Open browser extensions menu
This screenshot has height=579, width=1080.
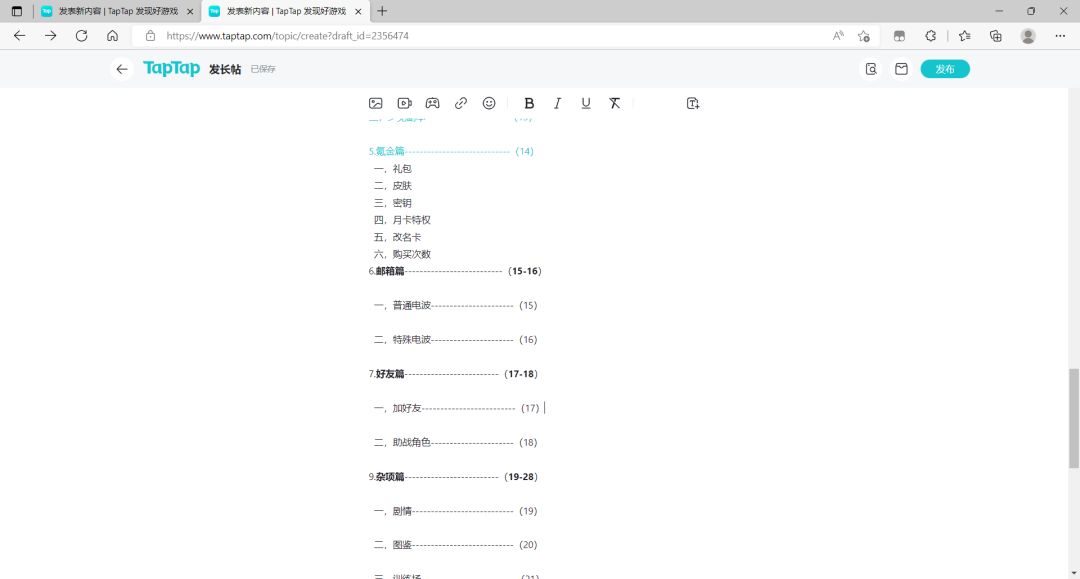tap(931, 36)
